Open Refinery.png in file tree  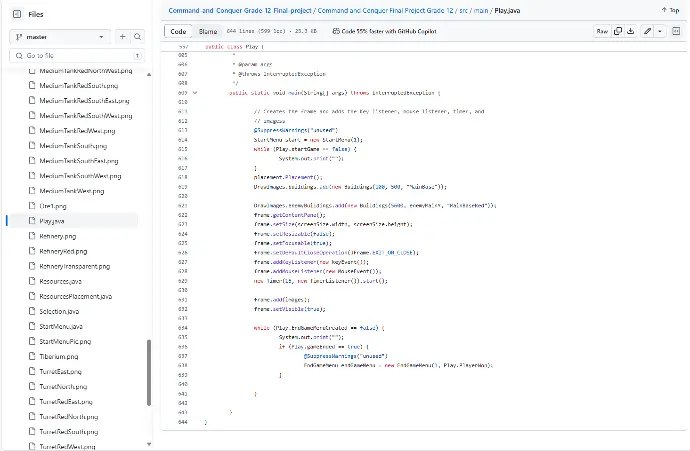pos(58,236)
